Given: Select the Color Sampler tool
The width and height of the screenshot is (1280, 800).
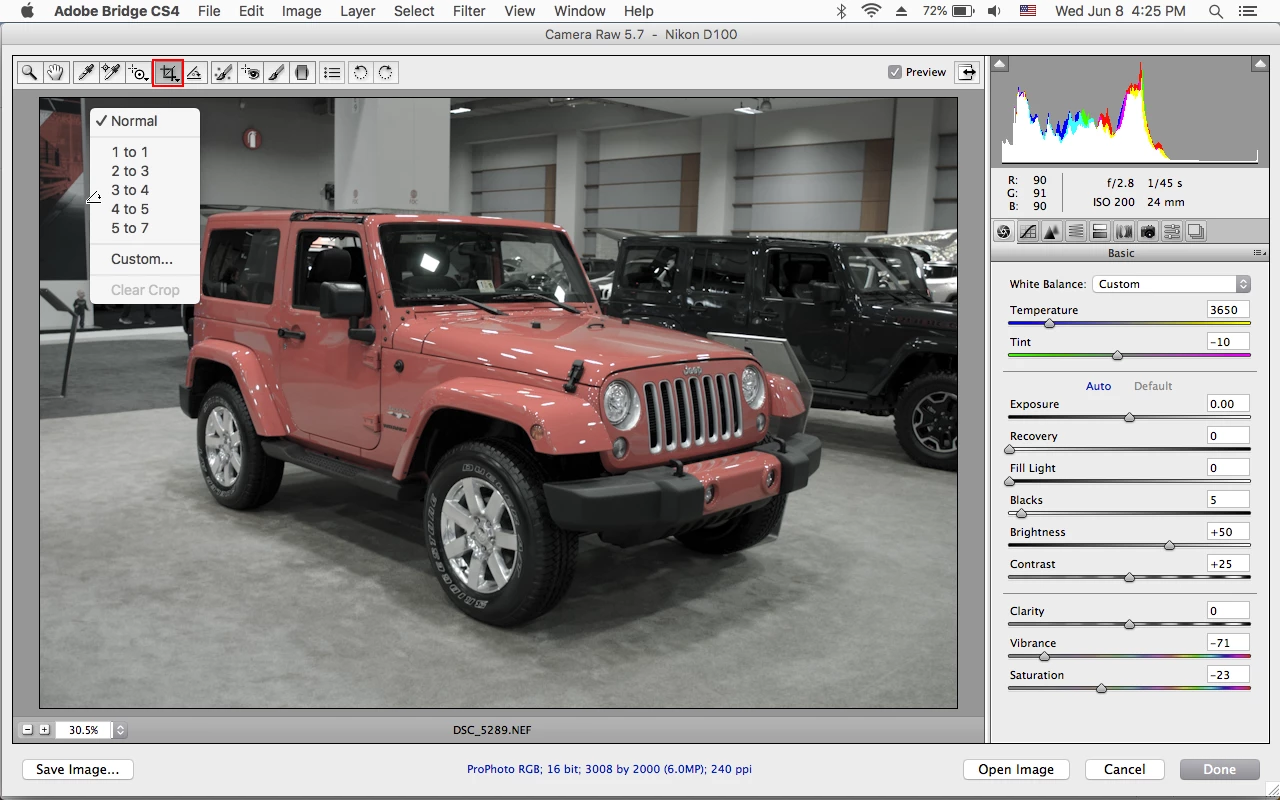Looking at the screenshot, I should point(111,72).
